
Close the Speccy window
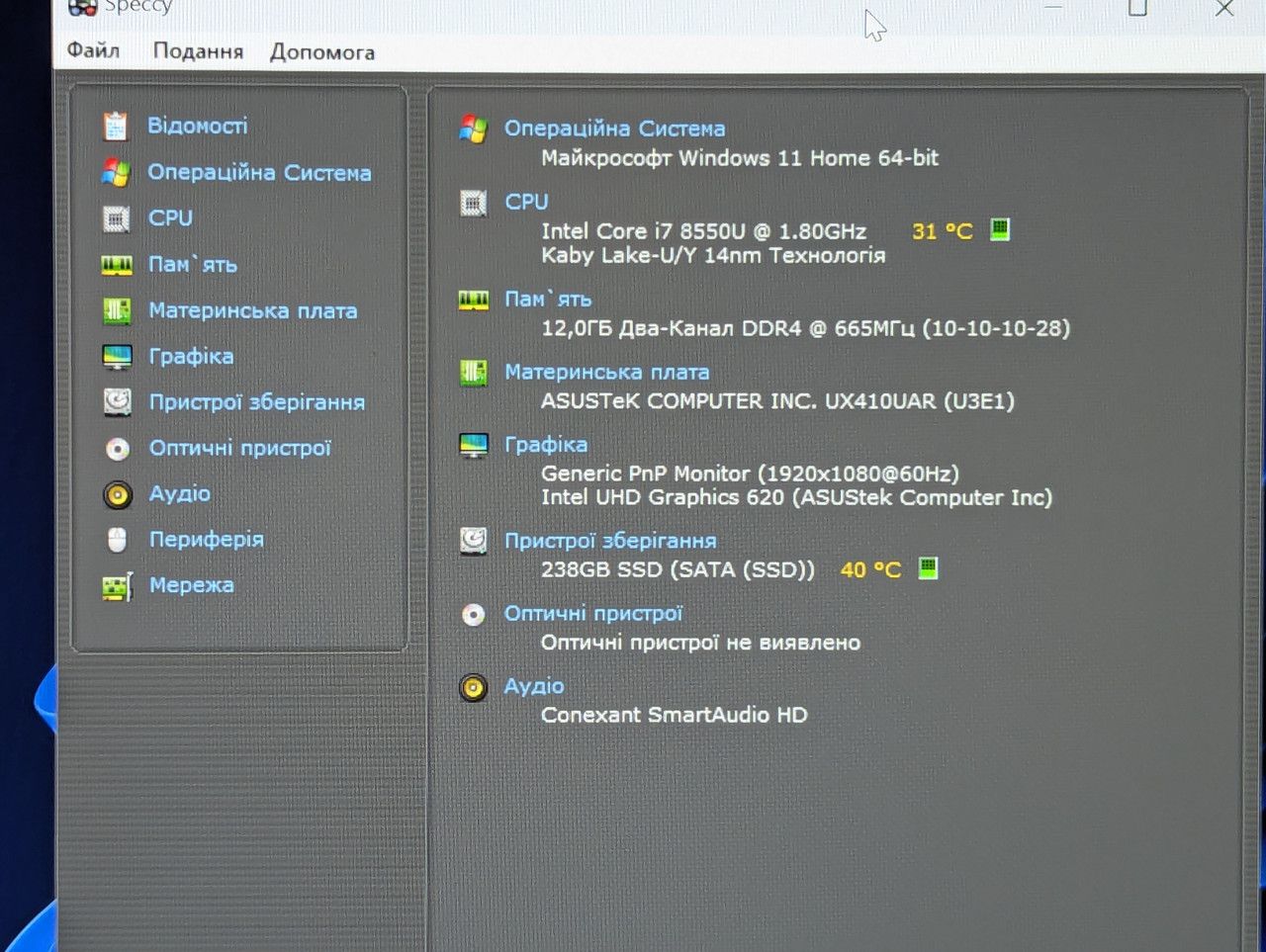point(1223,8)
